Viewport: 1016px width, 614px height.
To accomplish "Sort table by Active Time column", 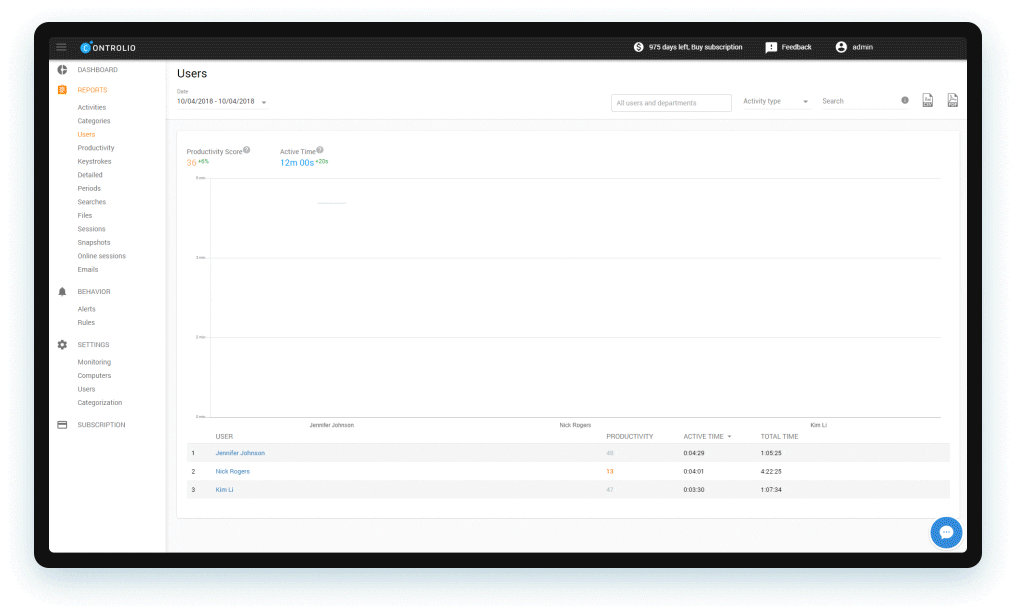I will (706, 437).
